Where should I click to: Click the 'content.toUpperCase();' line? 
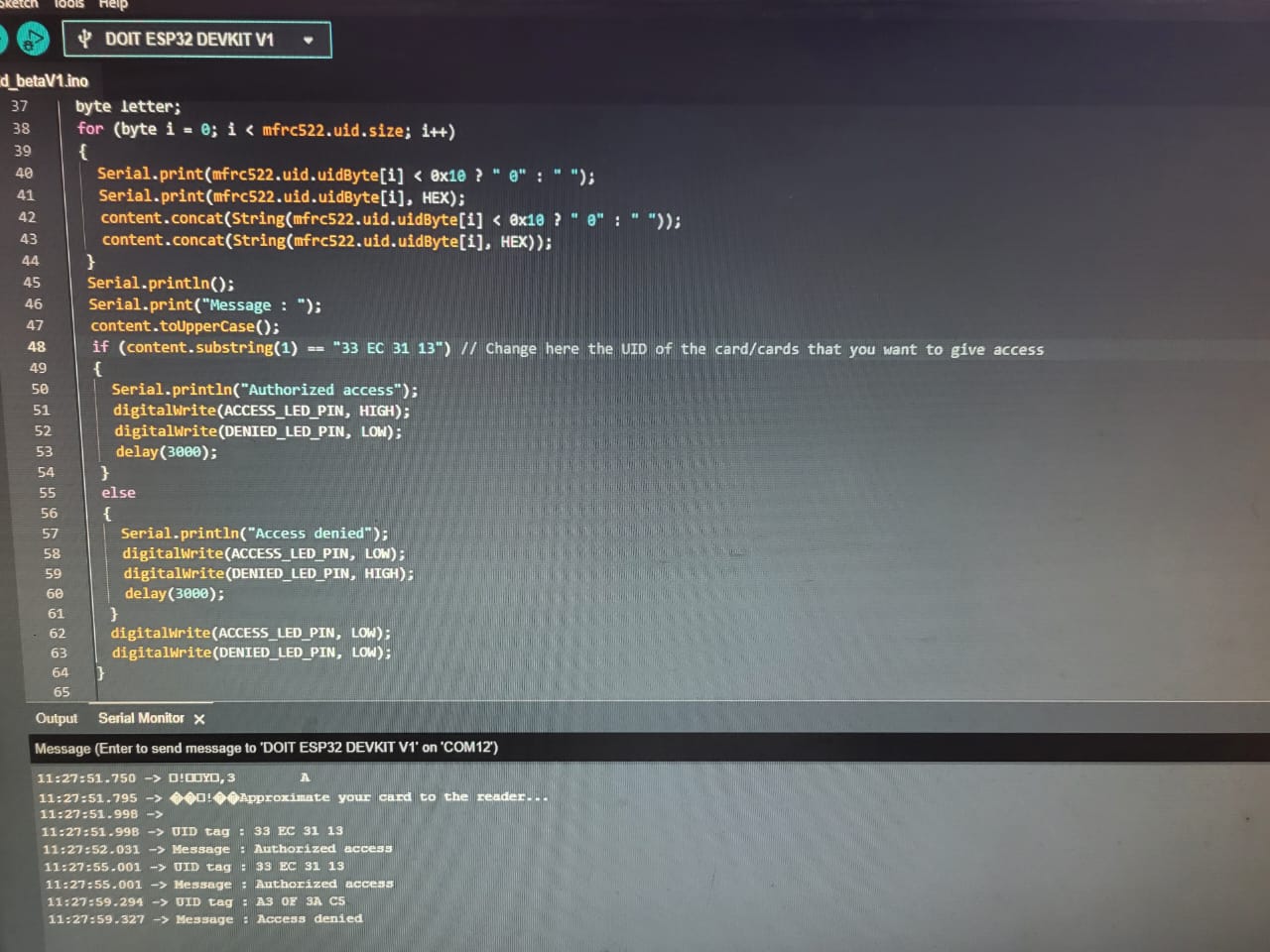click(x=186, y=326)
